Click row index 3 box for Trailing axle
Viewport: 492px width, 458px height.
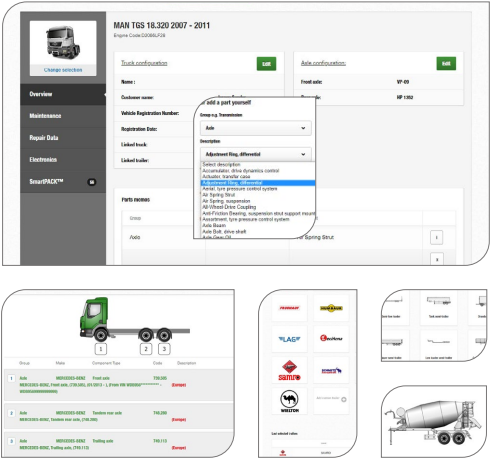(x=11, y=441)
